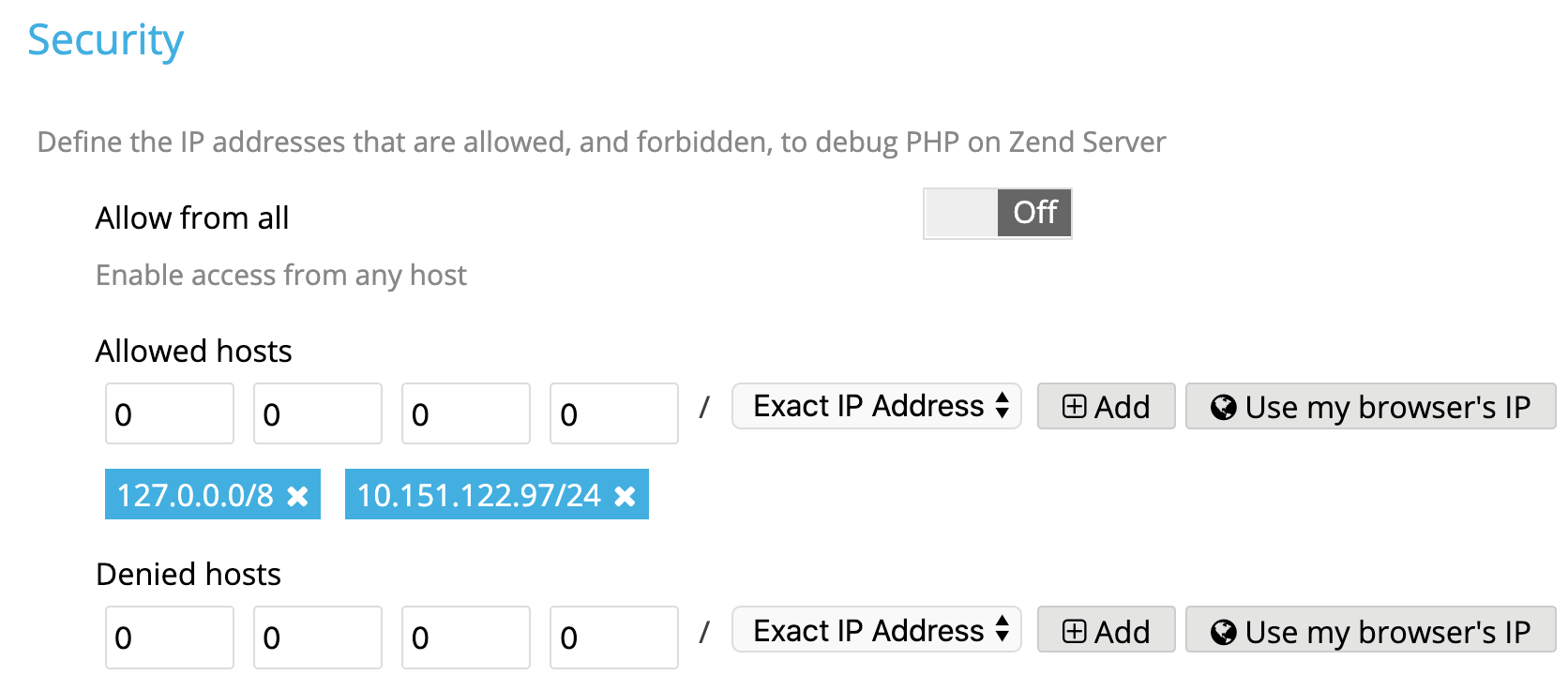Use my browser's IP for Allowed hosts
Image resolution: width=1568 pixels, height=690 pixels.
1370,406
